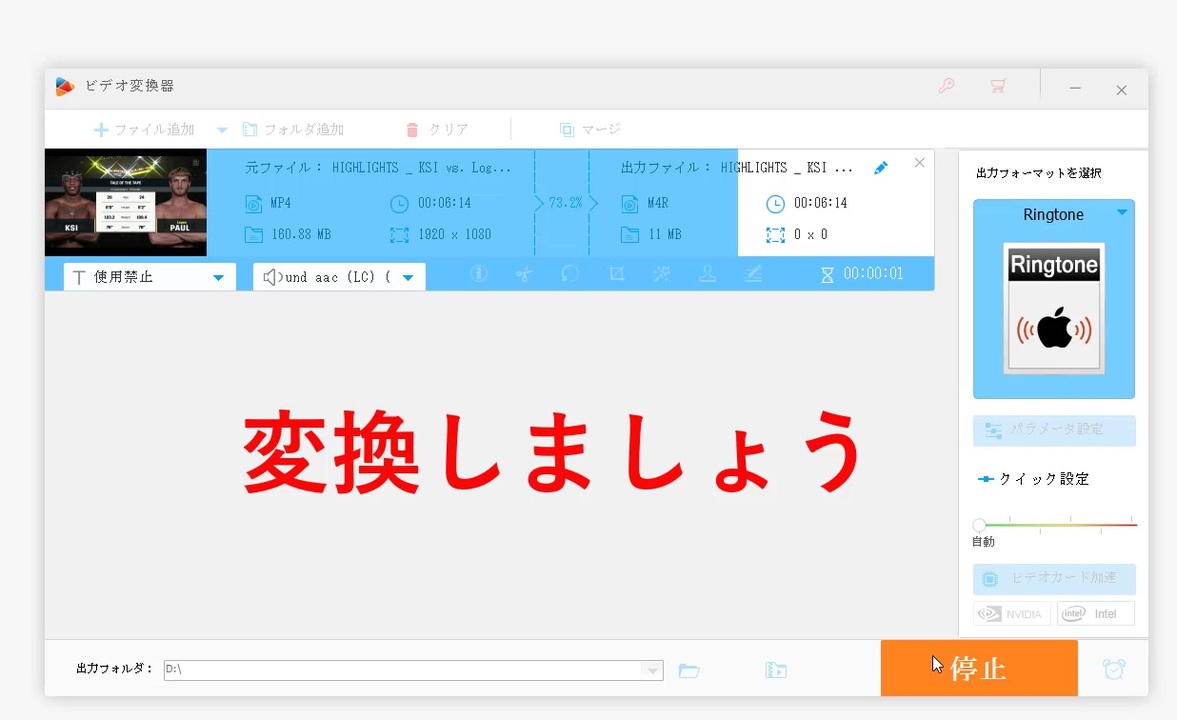Click the クイック設定 label
The image size is (1177, 720).
[1043, 479]
